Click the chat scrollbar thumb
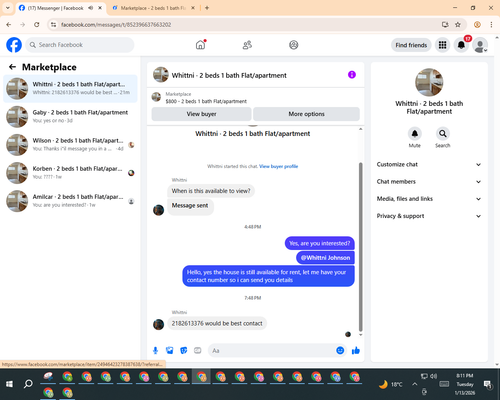This screenshot has height=400, width=500. (x=360, y=247)
